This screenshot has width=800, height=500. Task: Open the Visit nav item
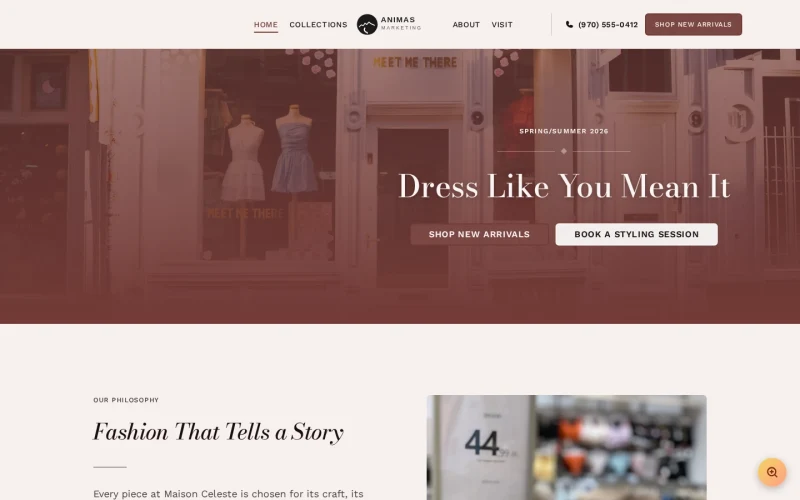point(502,24)
